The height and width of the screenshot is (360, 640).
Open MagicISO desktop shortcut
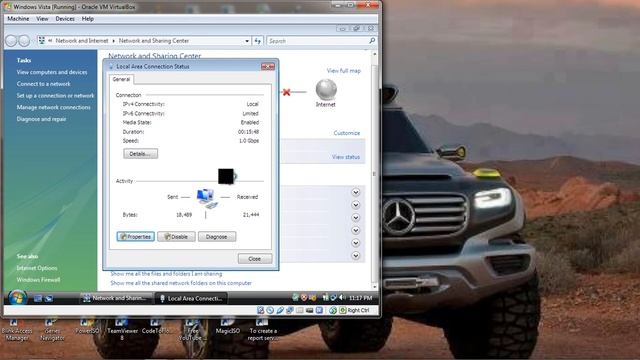(x=228, y=328)
